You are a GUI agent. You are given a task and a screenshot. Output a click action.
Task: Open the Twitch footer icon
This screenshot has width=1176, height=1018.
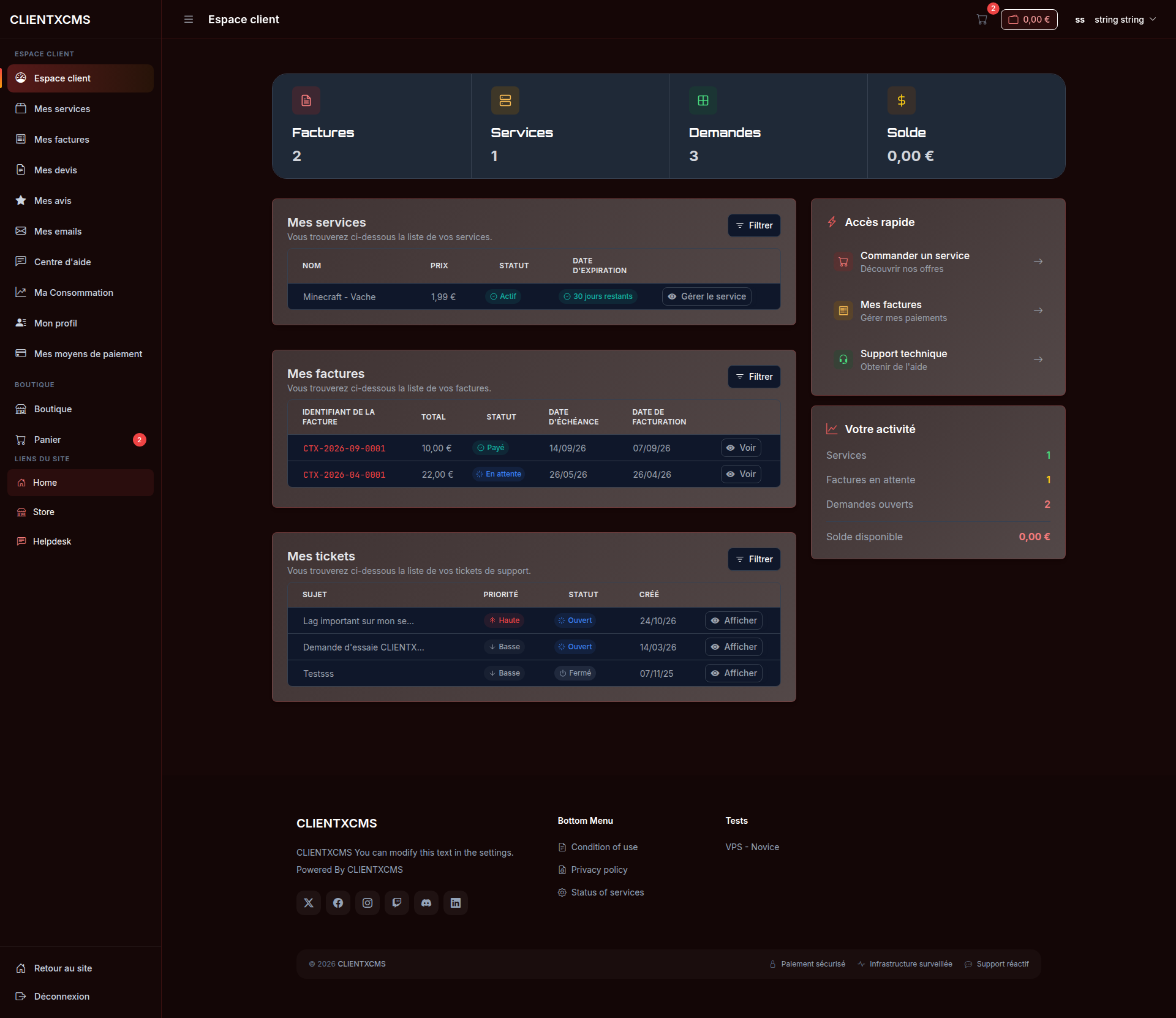(397, 903)
